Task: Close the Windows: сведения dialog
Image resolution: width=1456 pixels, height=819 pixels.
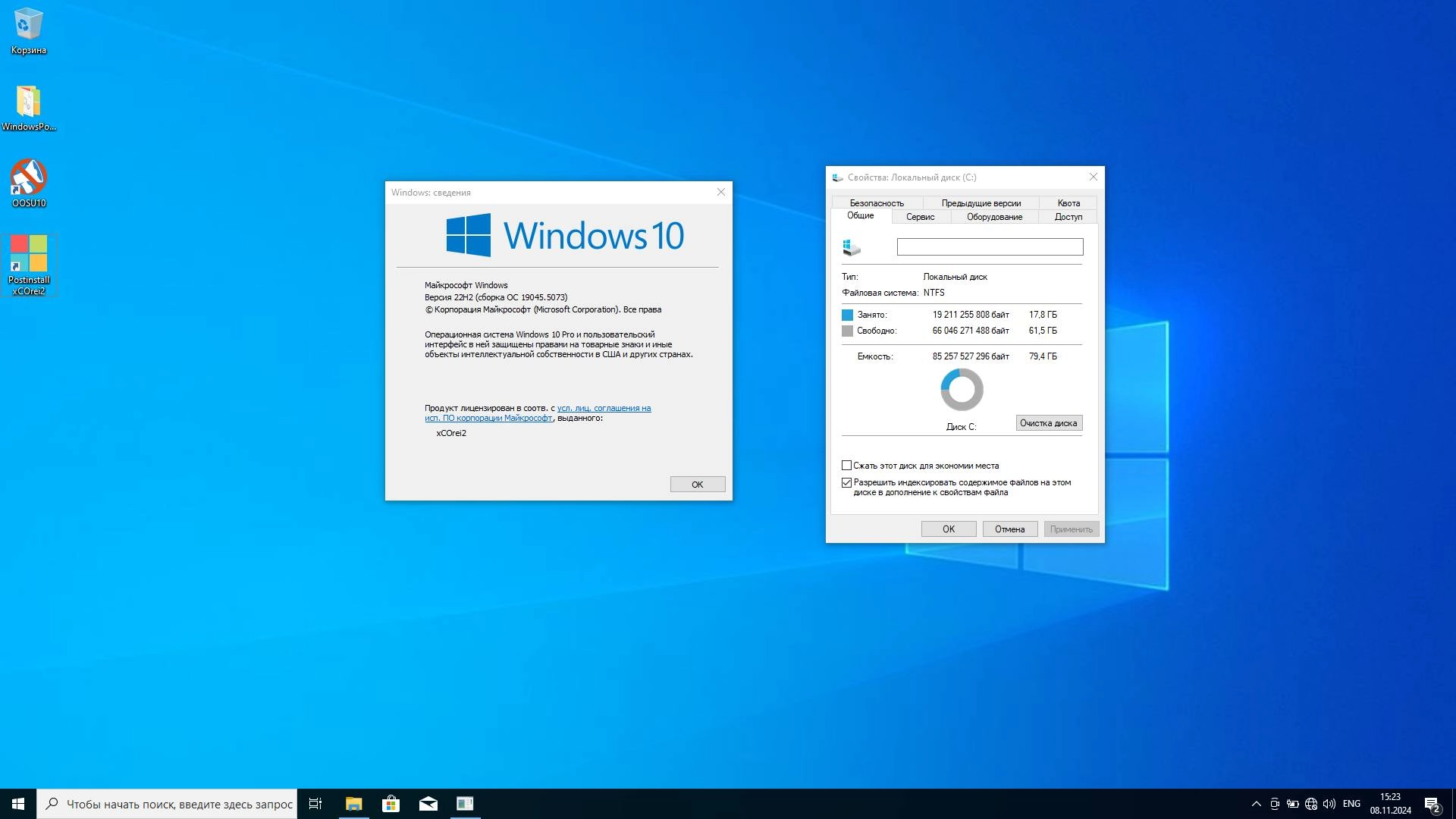Action: coord(721,193)
